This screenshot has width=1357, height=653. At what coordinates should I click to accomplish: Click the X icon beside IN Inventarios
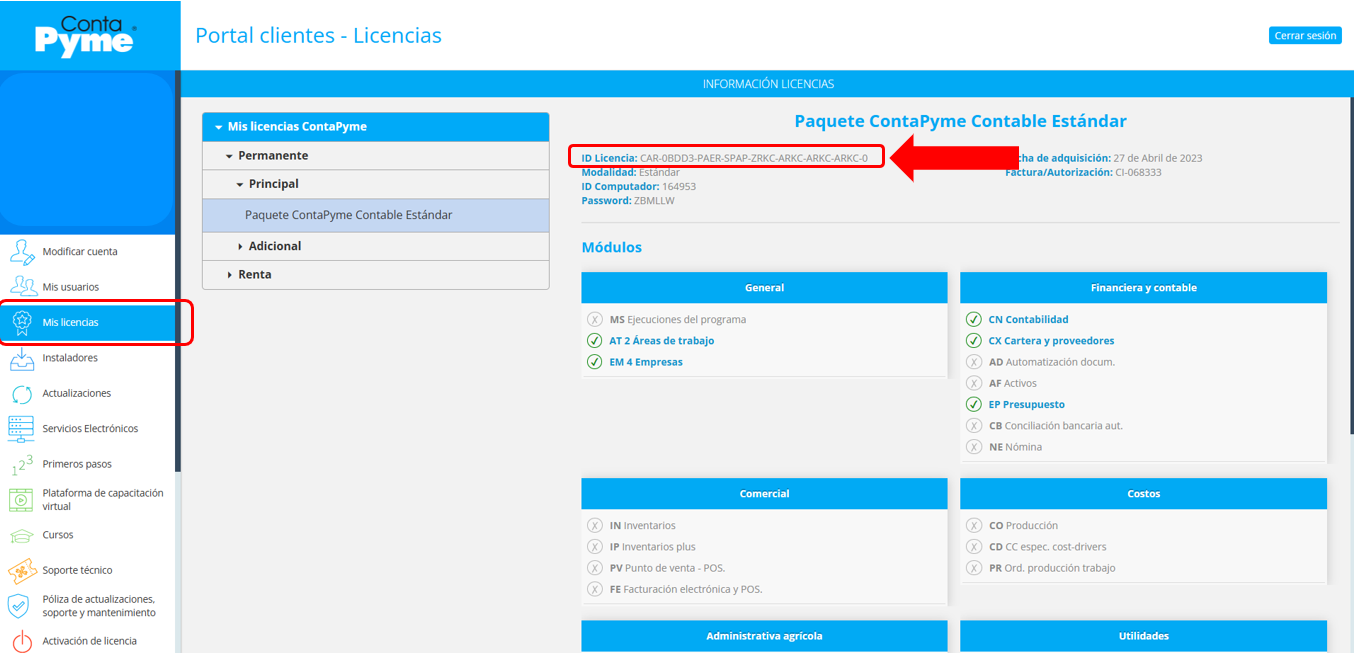click(x=594, y=526)
